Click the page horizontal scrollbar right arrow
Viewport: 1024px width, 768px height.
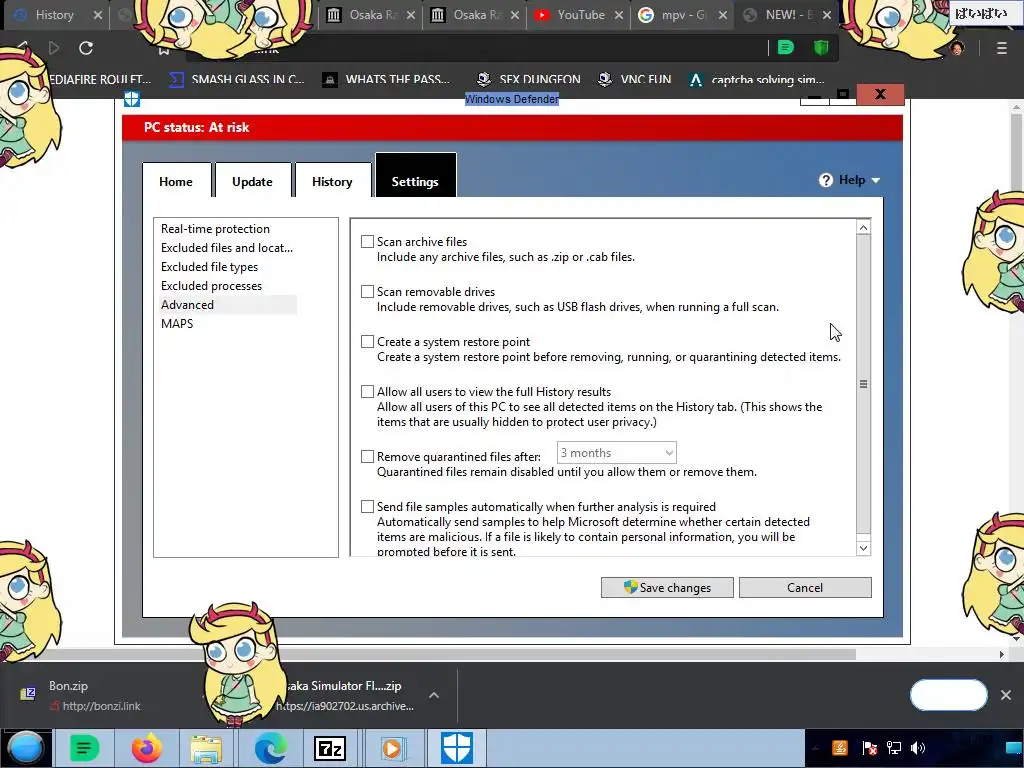click(x=1001, y=654)
